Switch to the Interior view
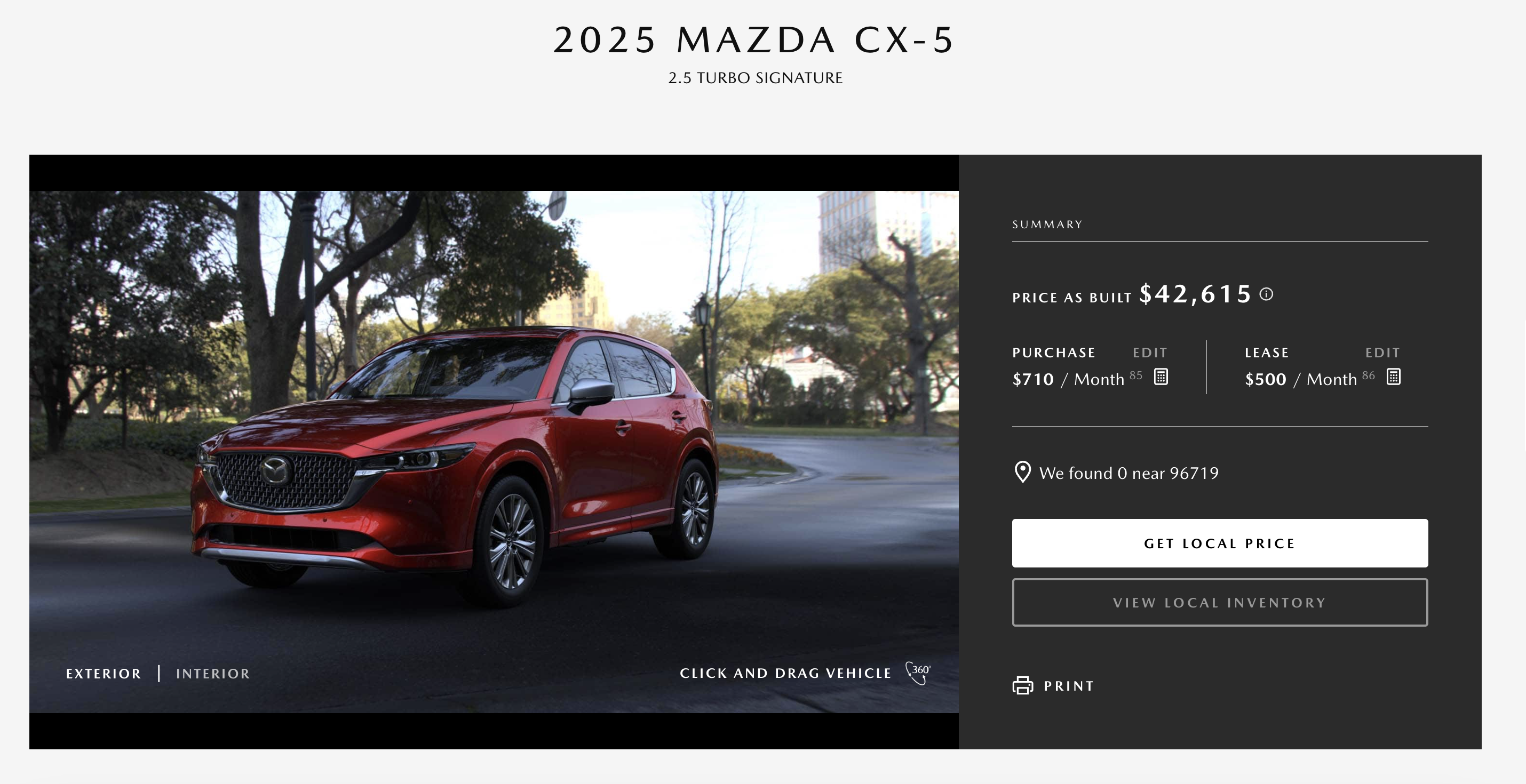Screen dimensions: 1526x784 pos(213,674)
